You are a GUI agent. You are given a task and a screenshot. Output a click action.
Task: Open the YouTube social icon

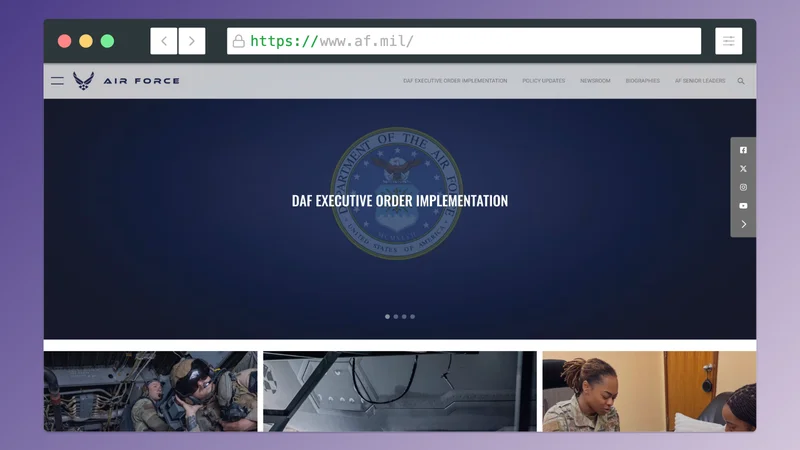click(743, 206)
